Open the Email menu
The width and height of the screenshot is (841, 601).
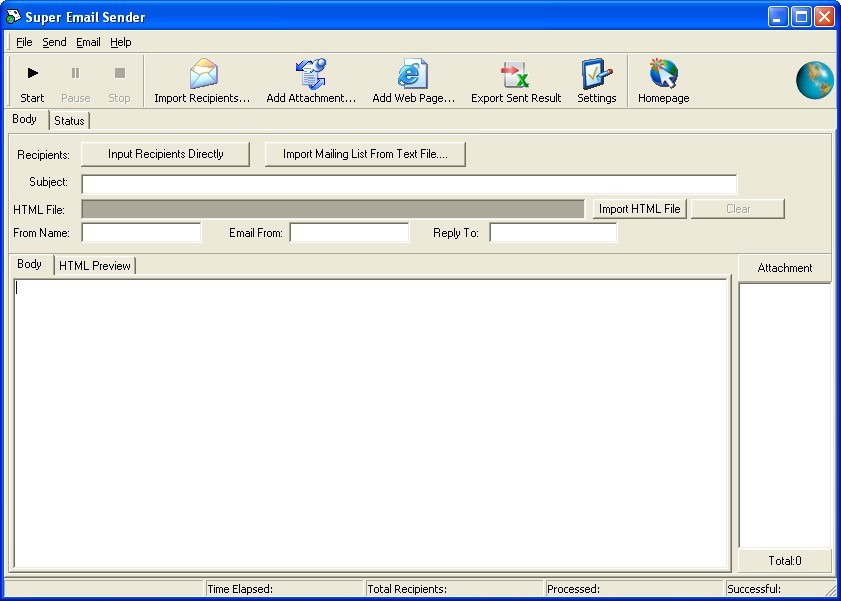point(88,42)
